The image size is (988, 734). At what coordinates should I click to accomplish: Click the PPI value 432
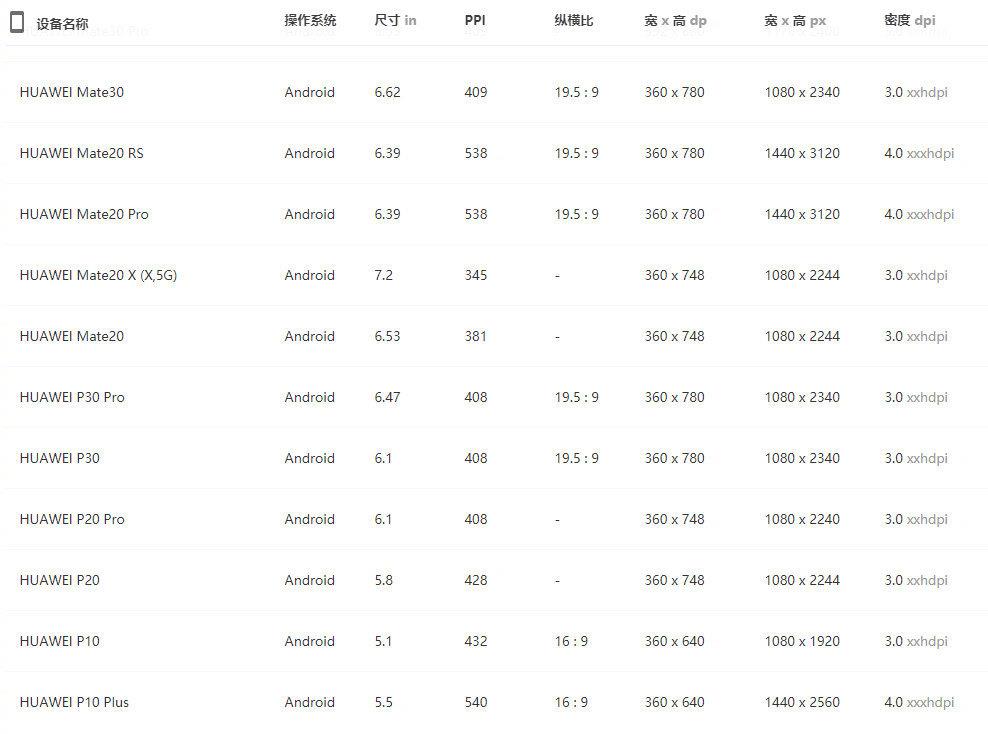pos(476,641)
